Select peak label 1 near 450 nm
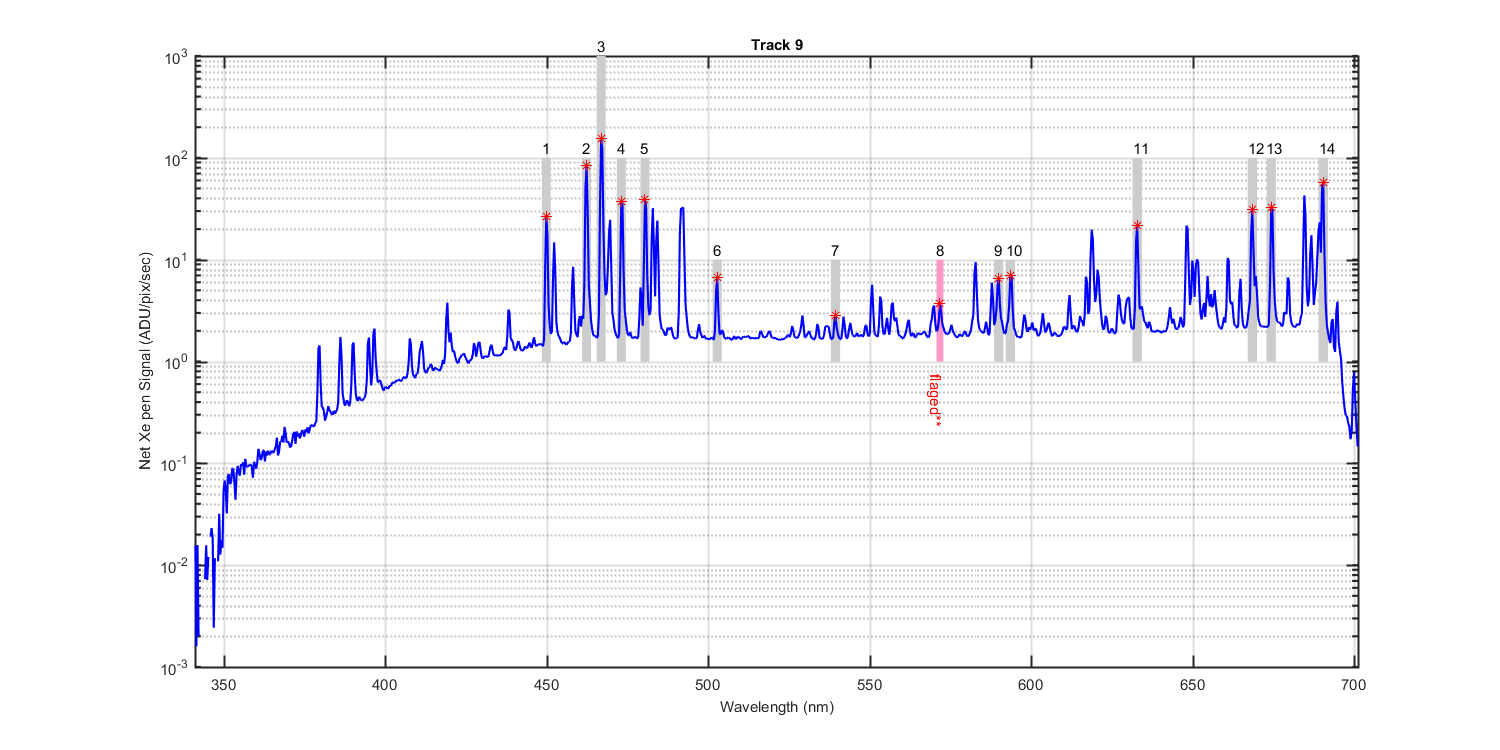The image size is (1500, 750). (546, 149)
